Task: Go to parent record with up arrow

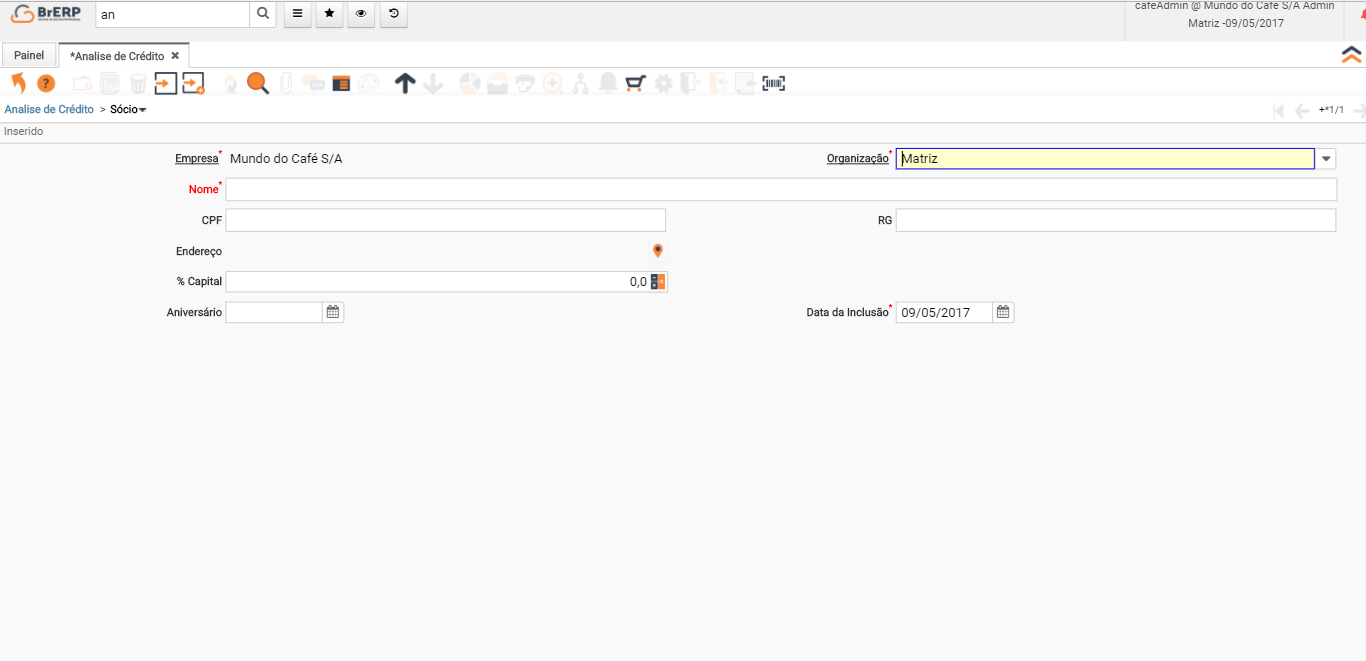Action: tap(405, 84)
